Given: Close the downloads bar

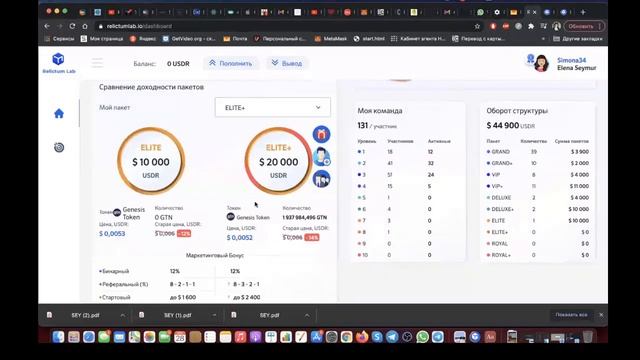Looking at the screenshot, I should coord(601,315).
